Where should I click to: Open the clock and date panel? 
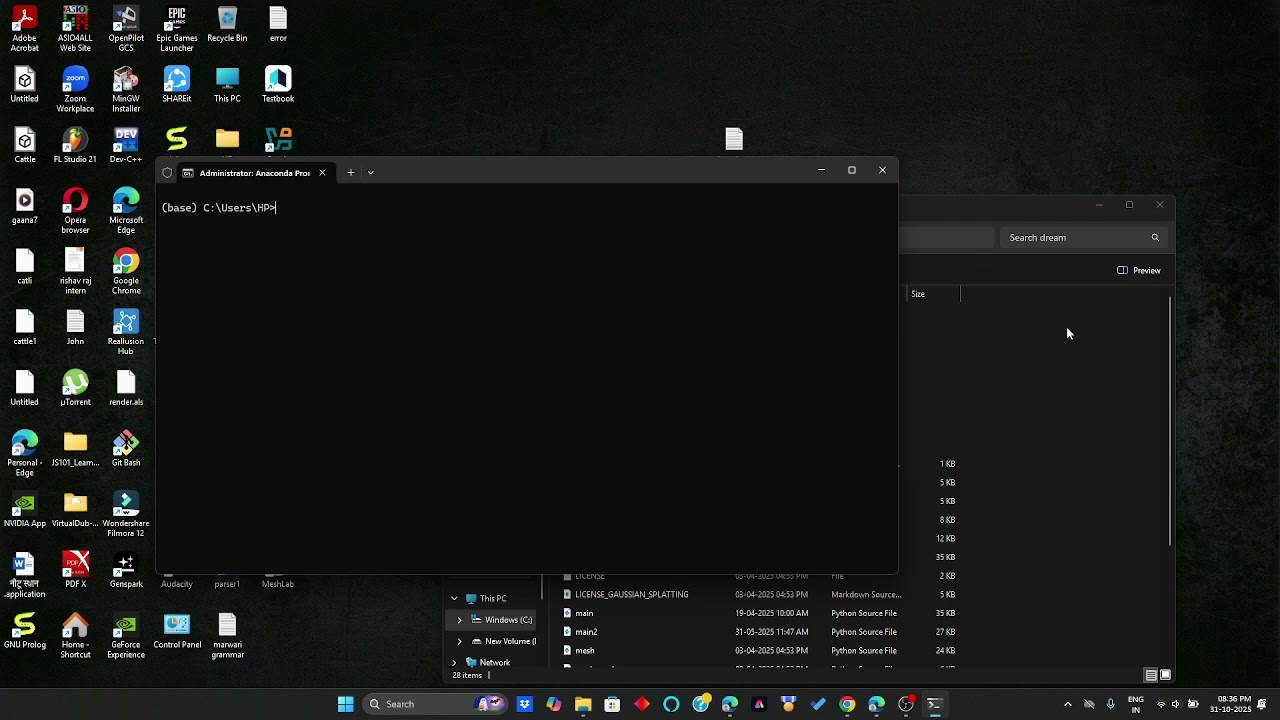pyautogui.click(x=1230, y=704)
